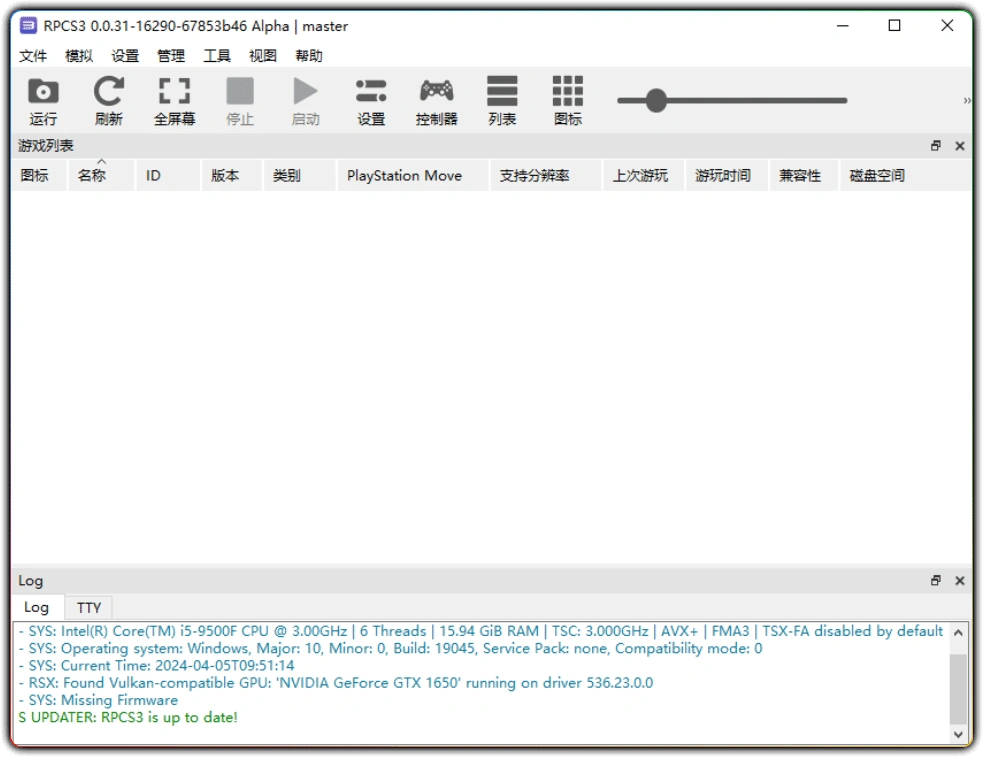The width and height of the screenshot is (983, 757).
Task: Undock the Log panel with float button
Action: [x=936, y=580]
